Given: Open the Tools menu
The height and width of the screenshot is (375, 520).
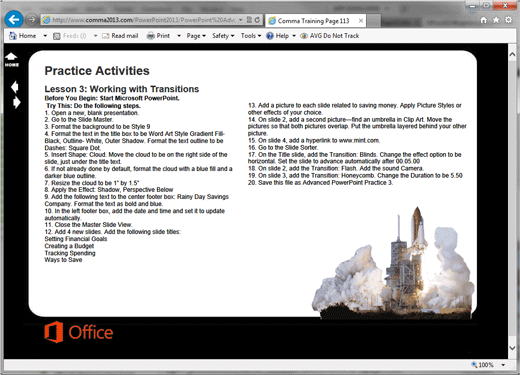Looking at the screenshot, I should coord(251,36).
